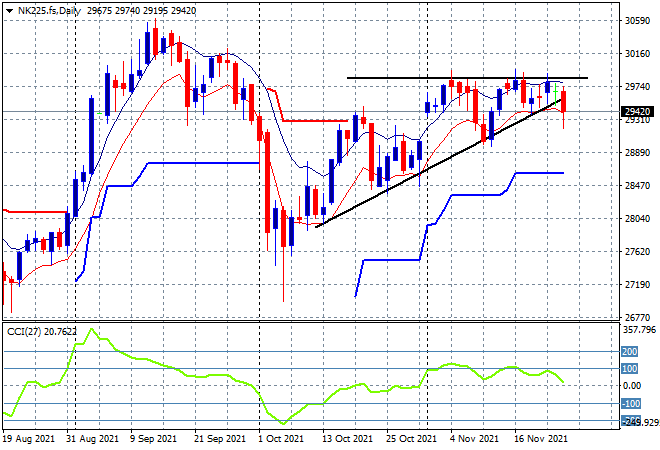Click the CCI 100 level label
Image resolution: width=660 pixels, height=450 pixels.
(x=630, y=369)
